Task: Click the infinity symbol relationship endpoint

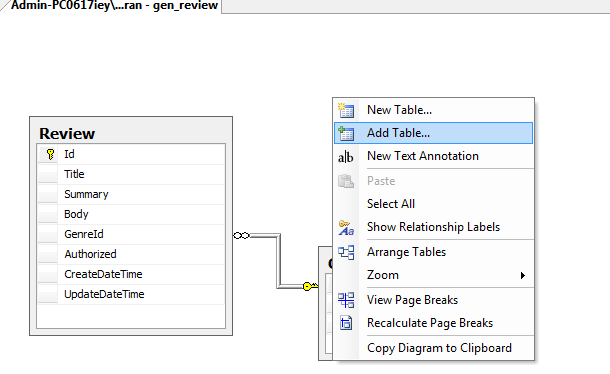Action: click(x=241, y=235)
